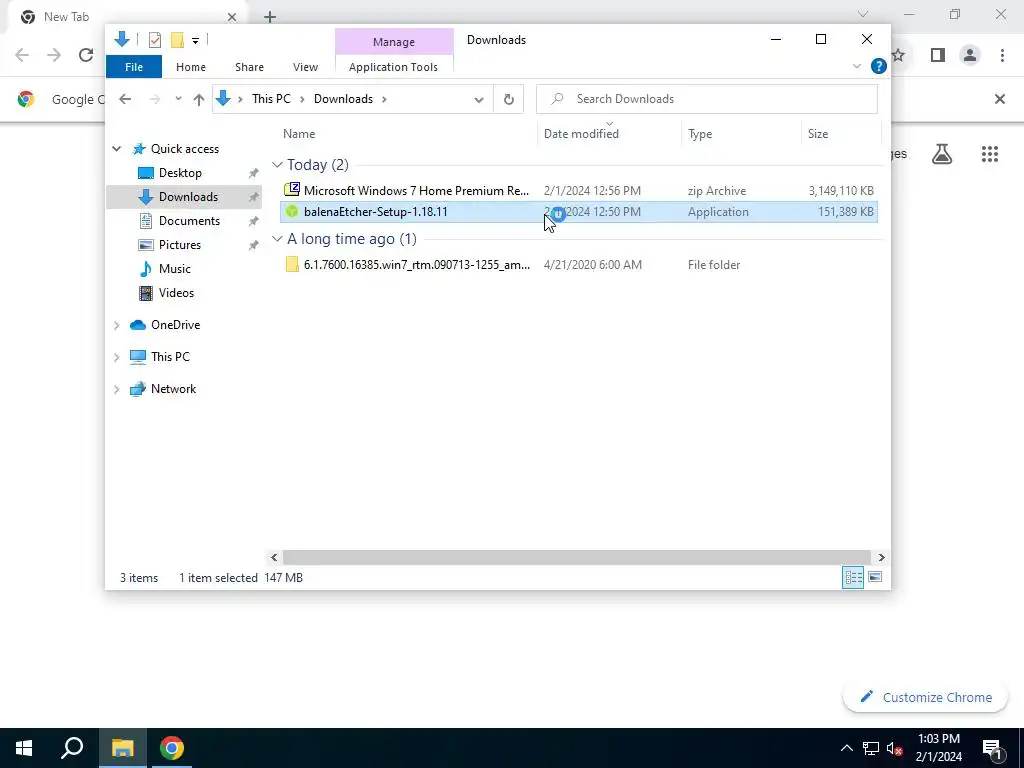
Task: Open the address bar history dropdown
Action: (479, 99)
